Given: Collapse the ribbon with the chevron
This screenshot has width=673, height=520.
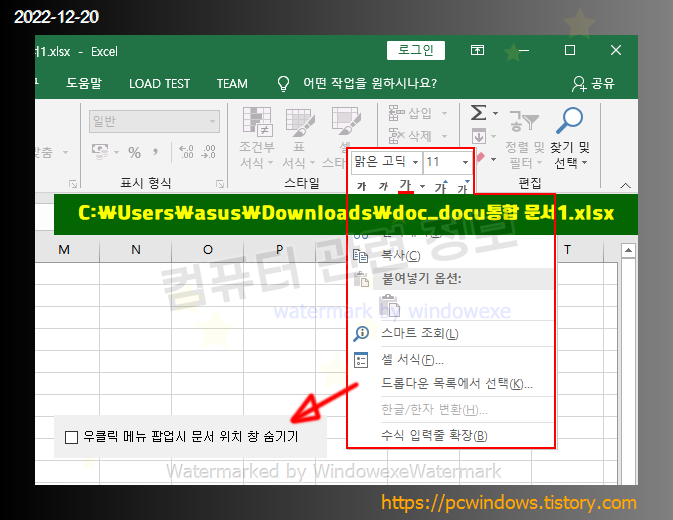Looking at the screenshot, I should click(625, 185).
